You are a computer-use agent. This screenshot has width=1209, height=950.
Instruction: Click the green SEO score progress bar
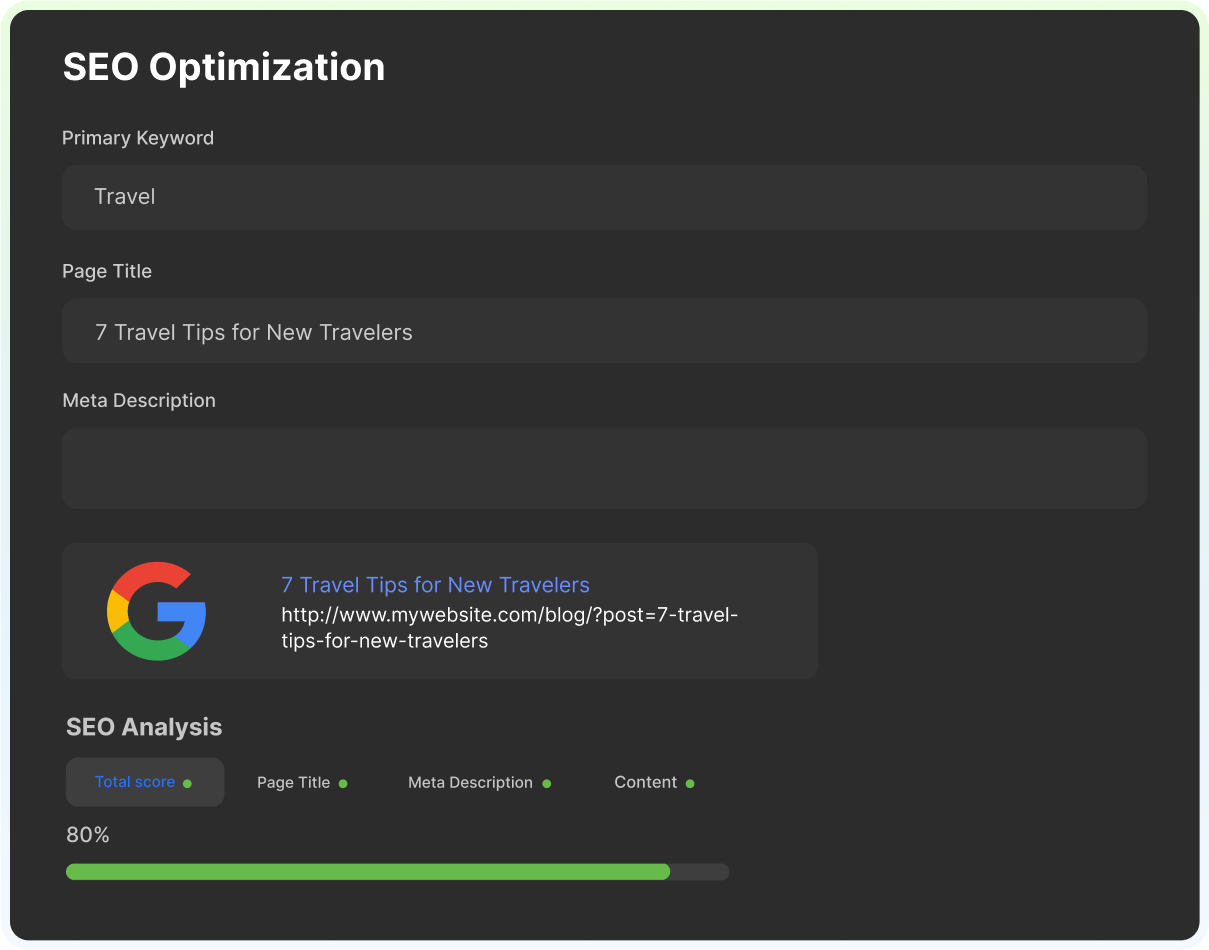[x=368, y=872]
